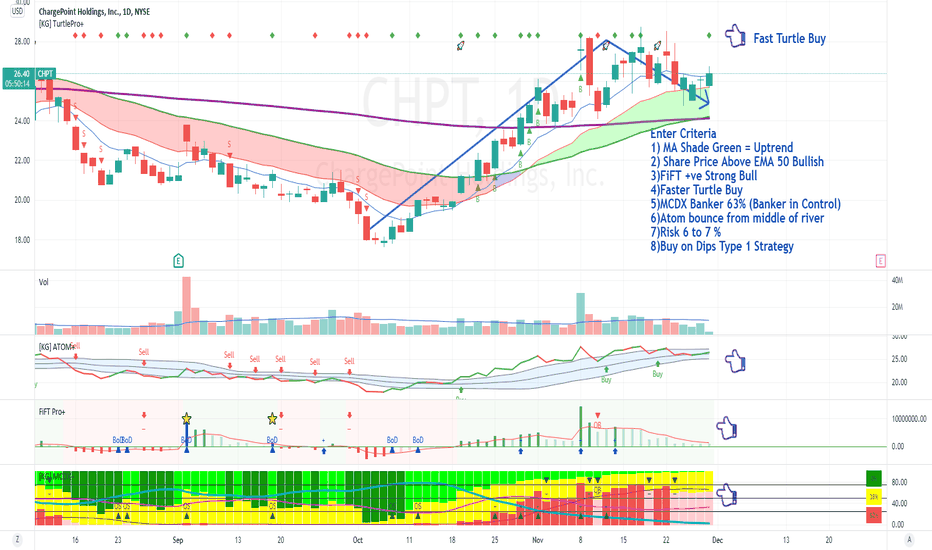Click the red OB marker in FiFT Pro+
Screen dimensions: 932x550
[x=597, y=425]
